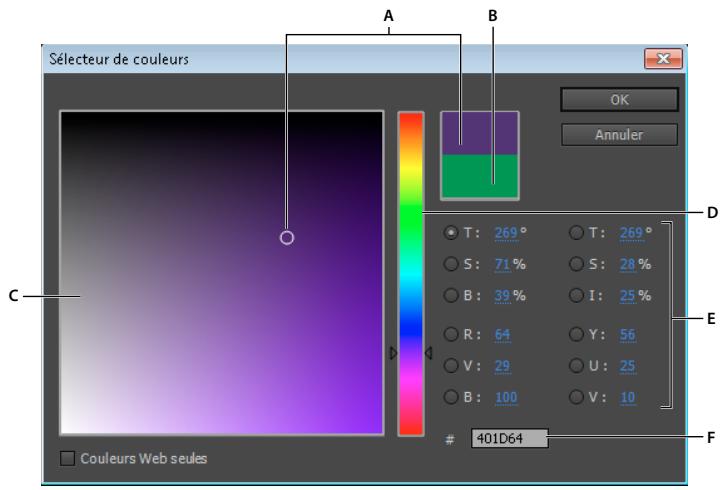The width and height of the screenshot is (726, 490).
Task: Select the V 29 radio button
Action: pyautogui.click(x=451, y=365)
